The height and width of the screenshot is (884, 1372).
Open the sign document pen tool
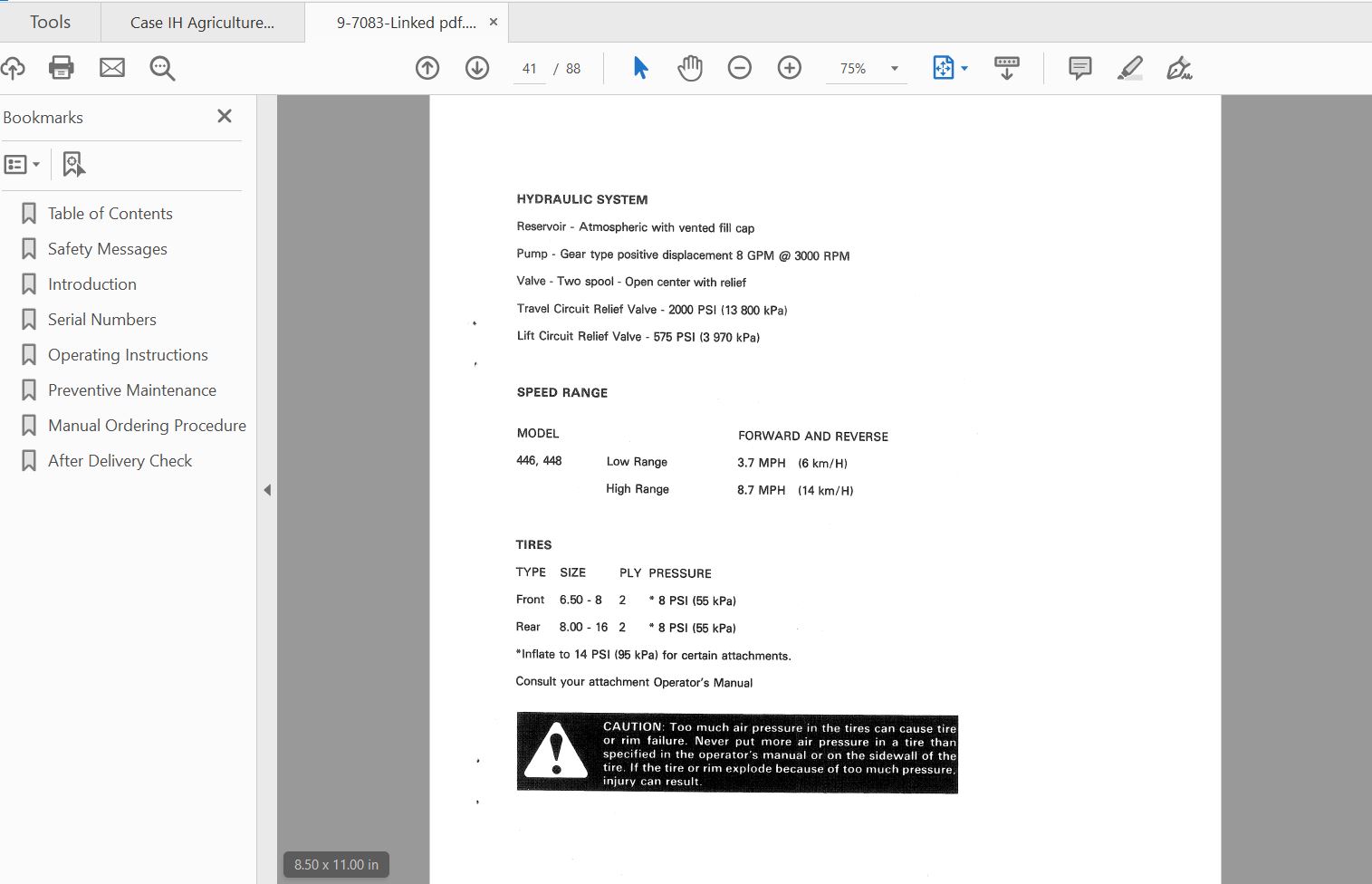click(x=1179, y=68)
